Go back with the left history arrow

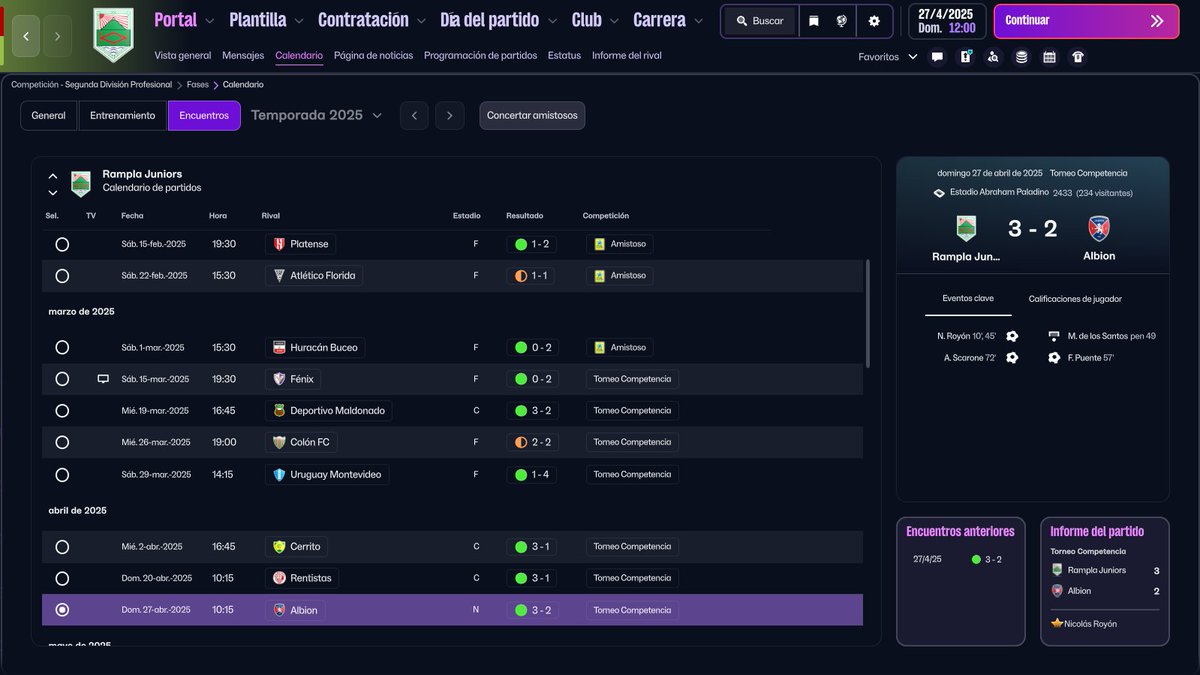click(25, 36)
